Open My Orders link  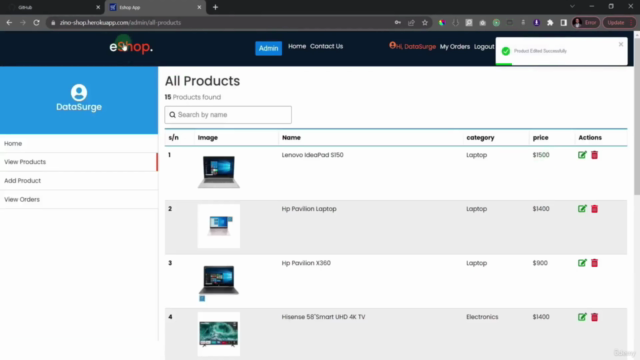click(455, 47)
